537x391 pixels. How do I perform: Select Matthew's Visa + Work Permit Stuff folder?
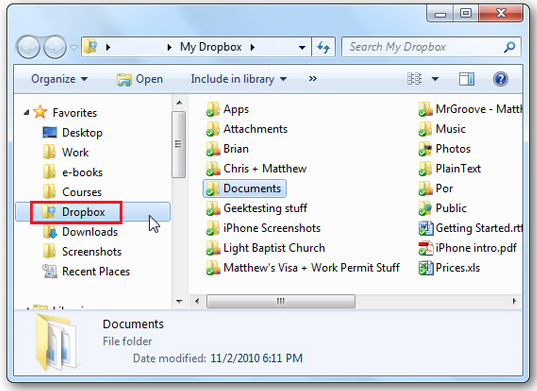(x=303, y=268)
